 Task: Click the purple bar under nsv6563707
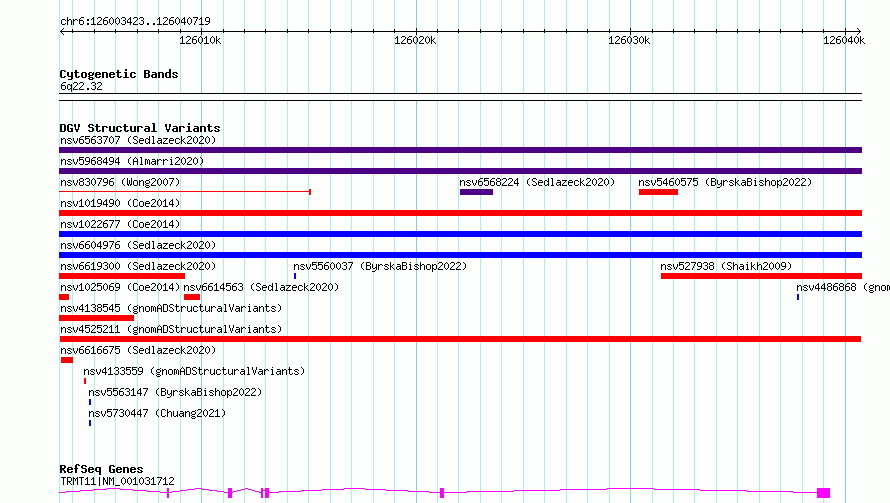tap(460, 150)
